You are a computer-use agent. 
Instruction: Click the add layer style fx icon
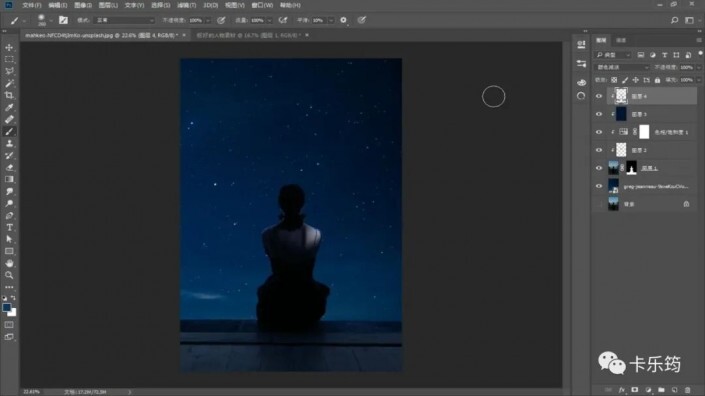pyautogui.click(x=621, y=390)
